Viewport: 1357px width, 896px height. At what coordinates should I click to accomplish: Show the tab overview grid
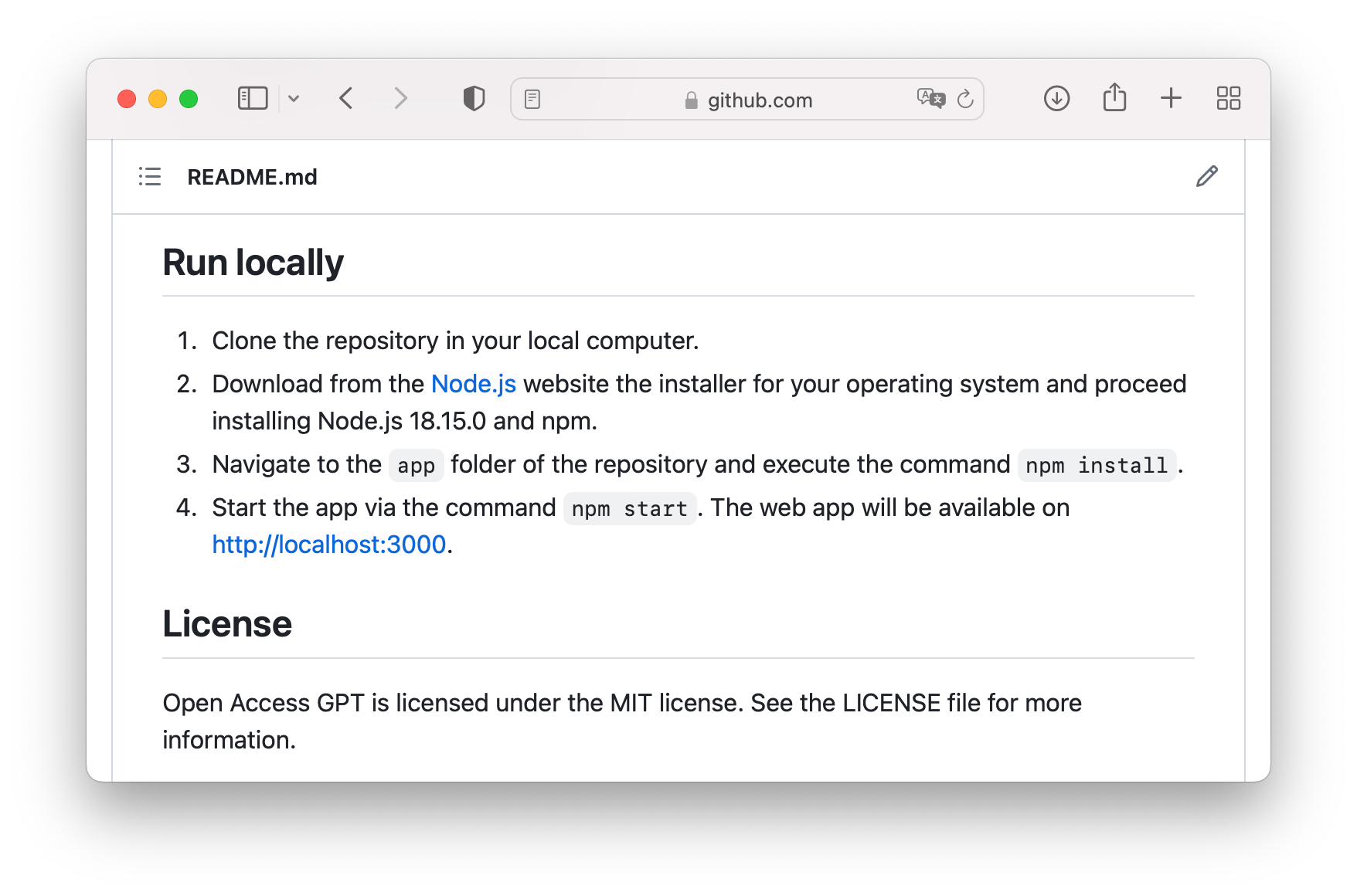tap(1229, 98)
